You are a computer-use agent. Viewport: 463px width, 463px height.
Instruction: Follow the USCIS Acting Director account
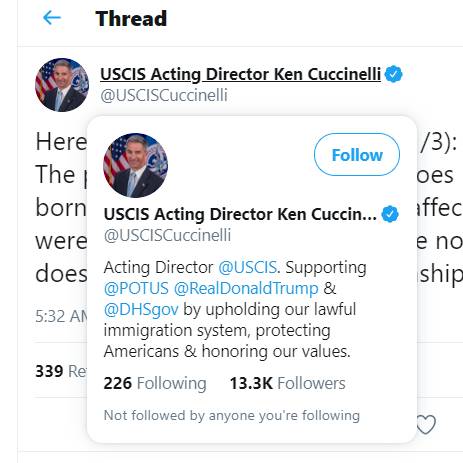pyautogui.click(x=357, y=155)
